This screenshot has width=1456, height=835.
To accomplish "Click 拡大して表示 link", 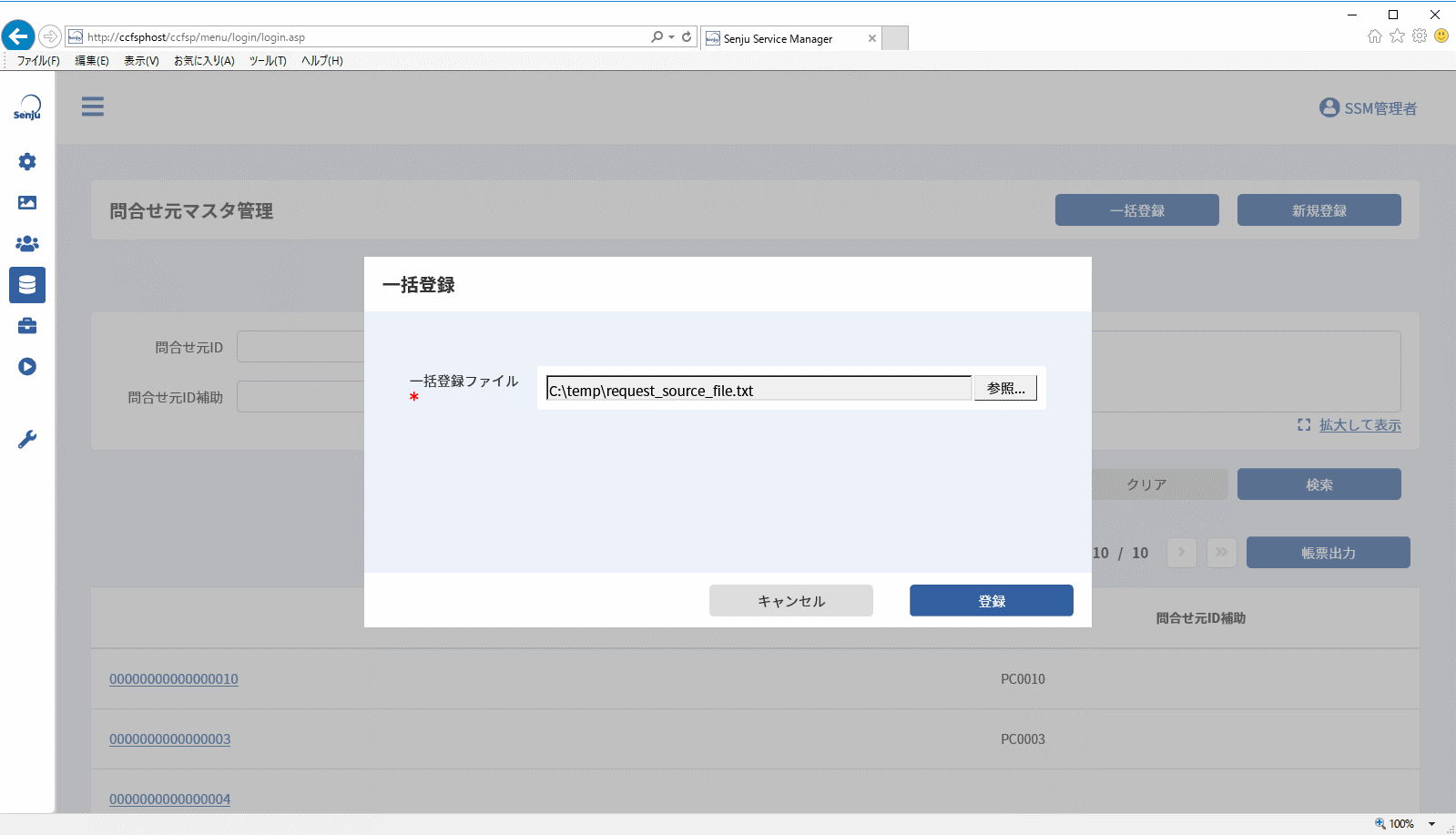I will 1360,425.
